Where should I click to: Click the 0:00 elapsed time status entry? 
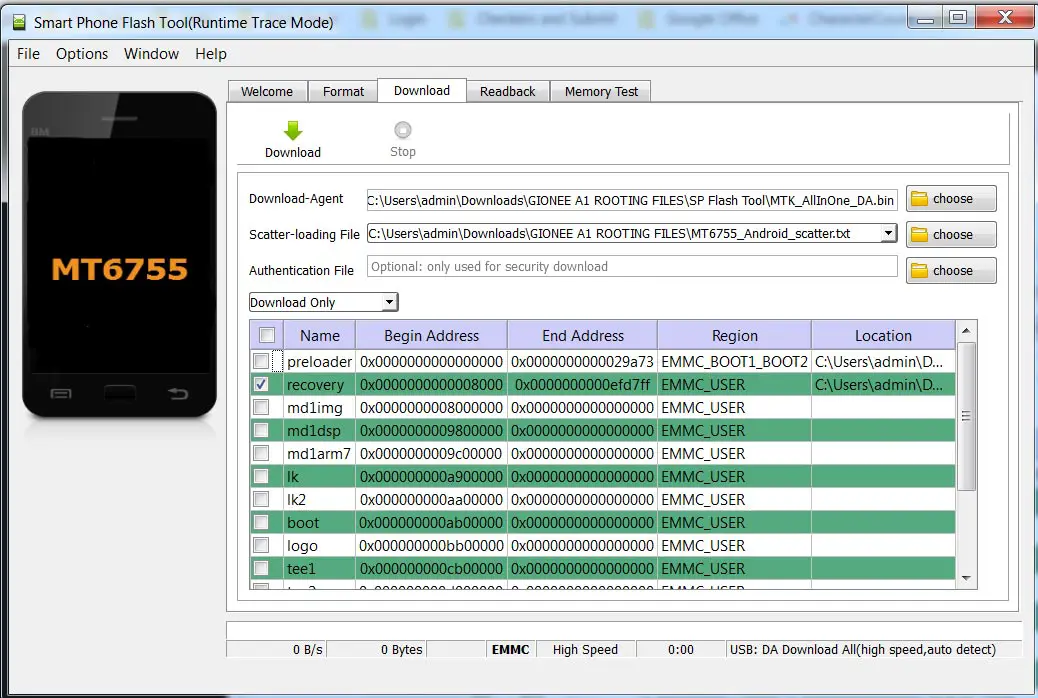pos(681,650)
